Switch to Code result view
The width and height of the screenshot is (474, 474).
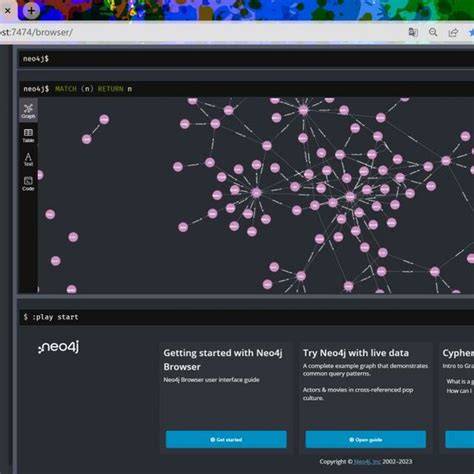pos(28,183)
